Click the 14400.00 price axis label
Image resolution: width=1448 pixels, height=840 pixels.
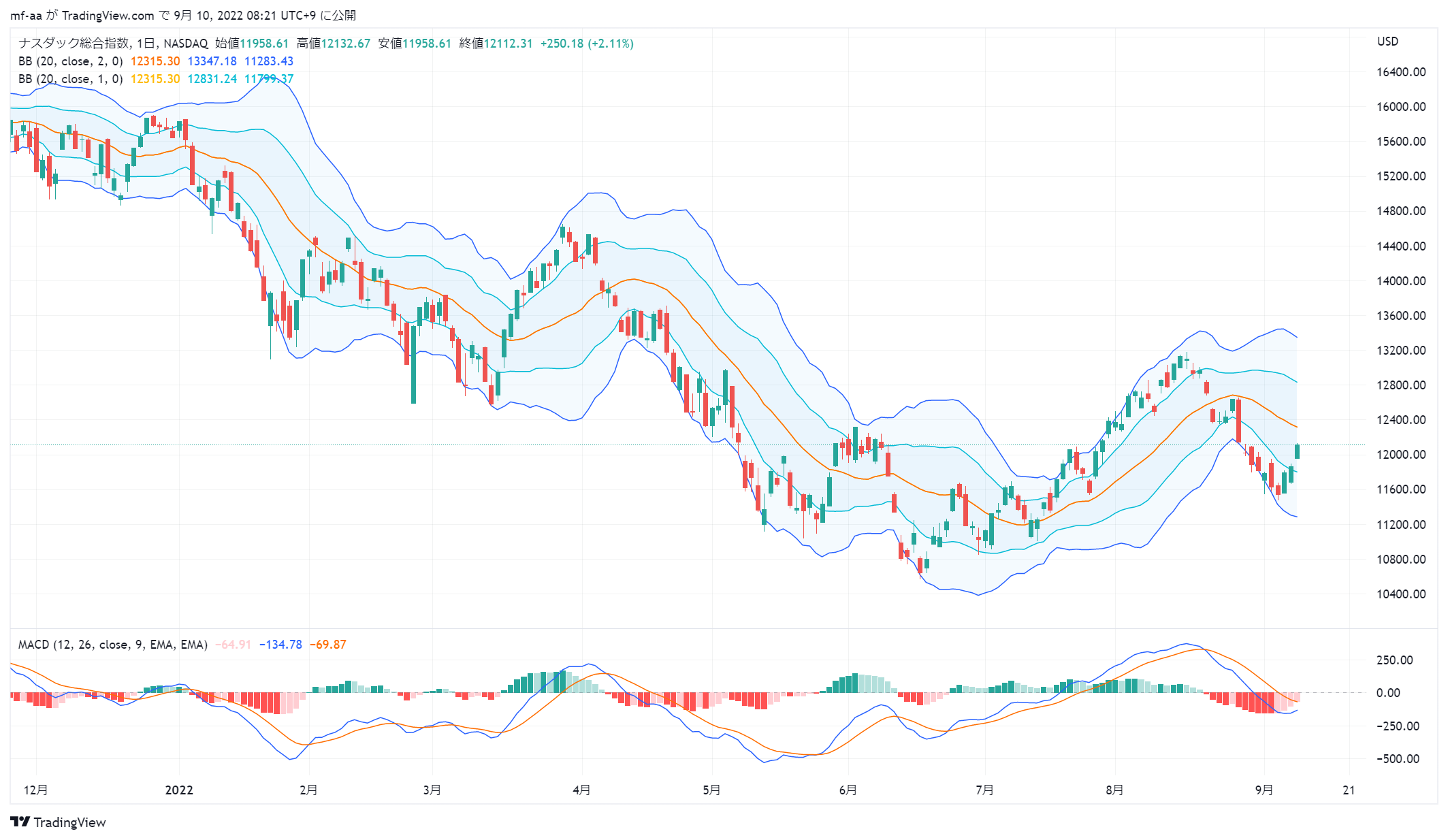click(x=1401, y=246)
